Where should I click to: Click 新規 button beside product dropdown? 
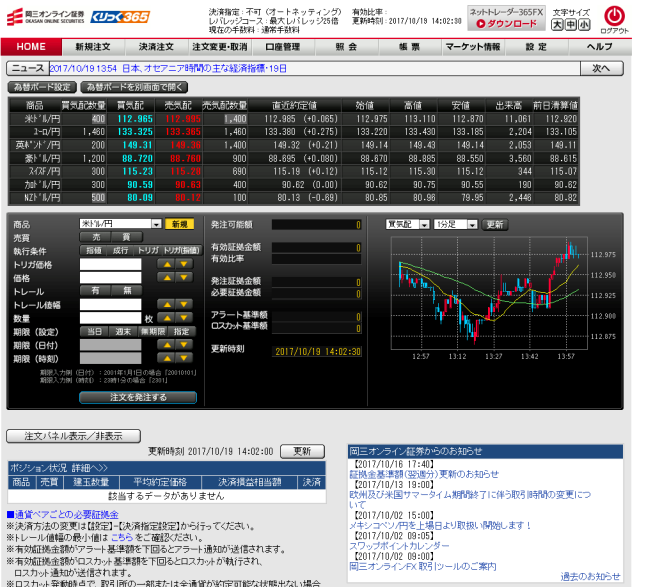click(179, 224)
